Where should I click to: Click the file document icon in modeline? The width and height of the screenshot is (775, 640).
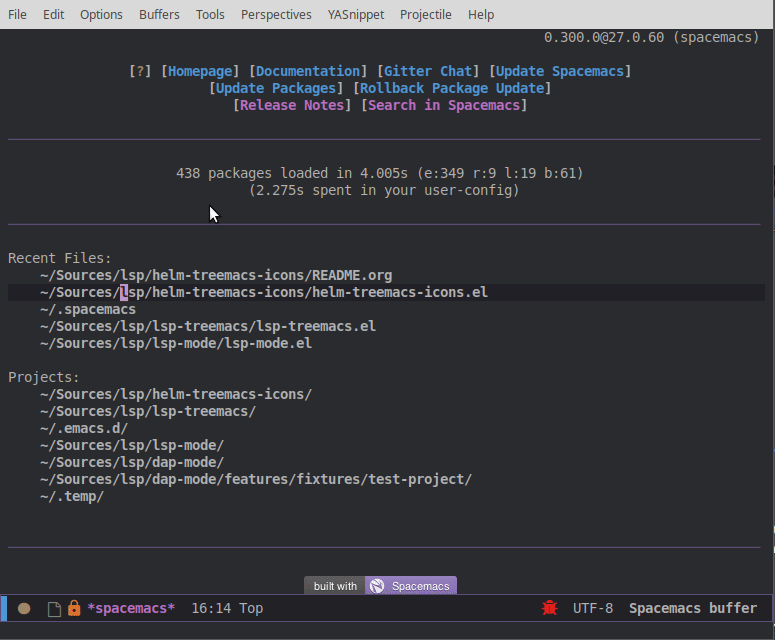pyautogui.click(x=54, y=609)
